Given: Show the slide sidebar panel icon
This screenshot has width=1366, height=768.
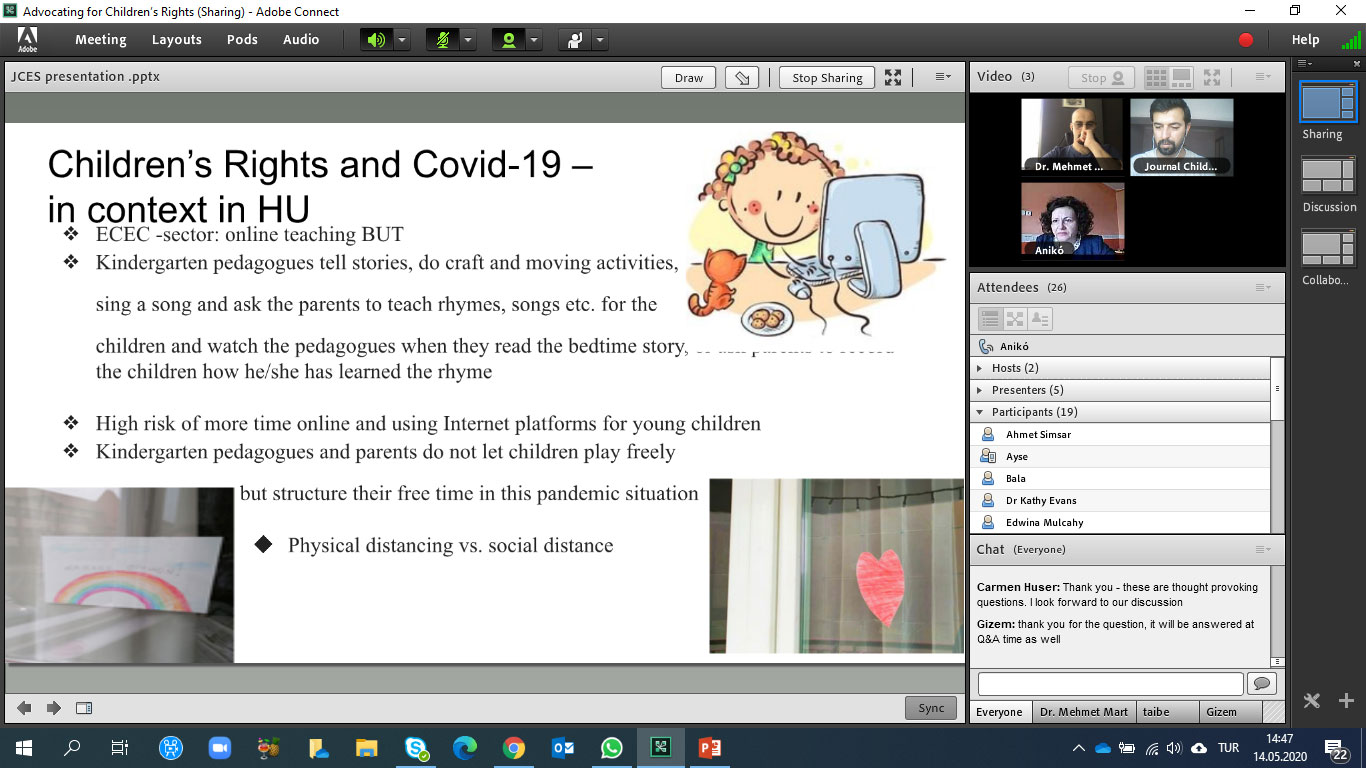Looking at the screenshot, I should tap(84, 708).
